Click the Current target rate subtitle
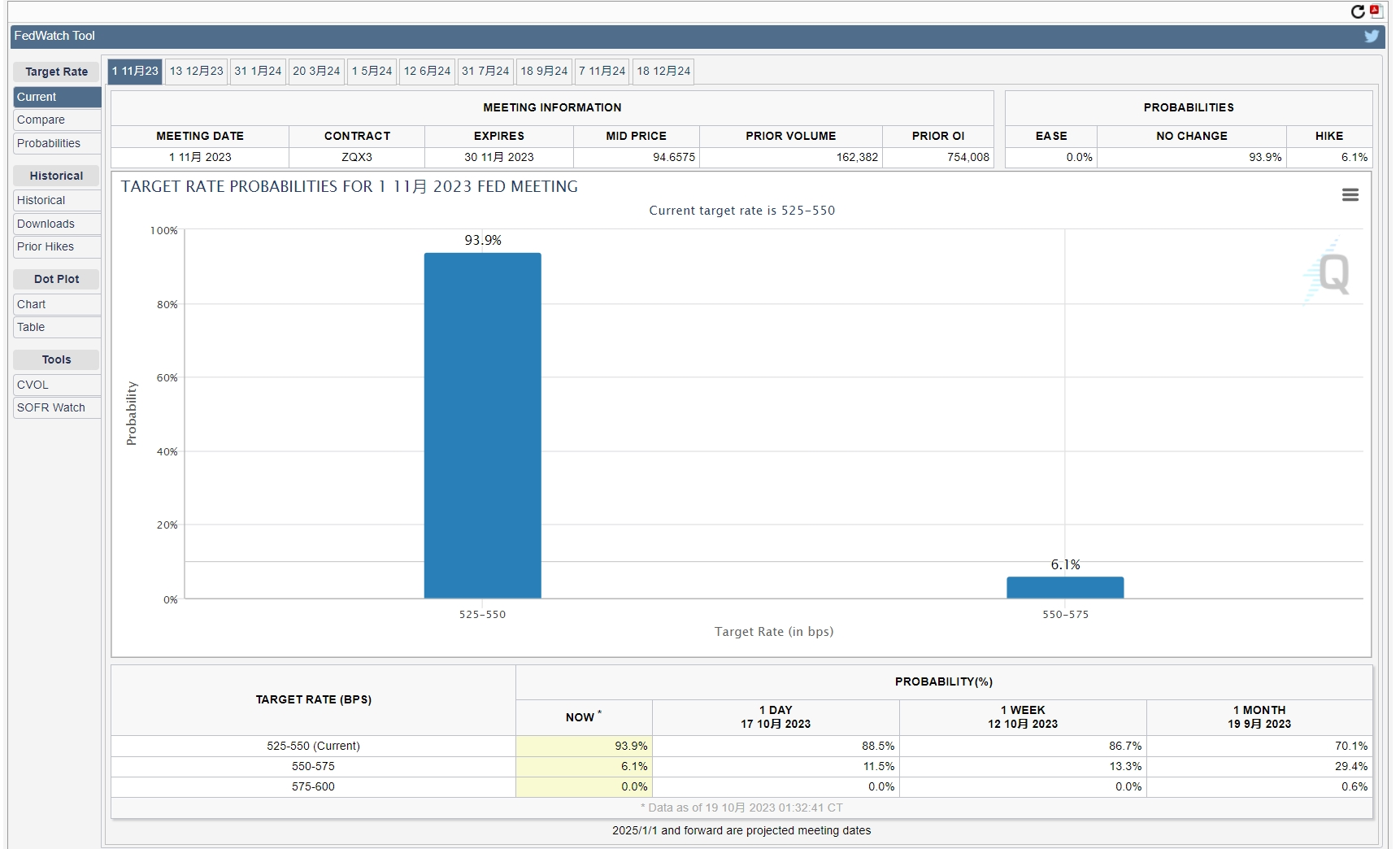 741,211
